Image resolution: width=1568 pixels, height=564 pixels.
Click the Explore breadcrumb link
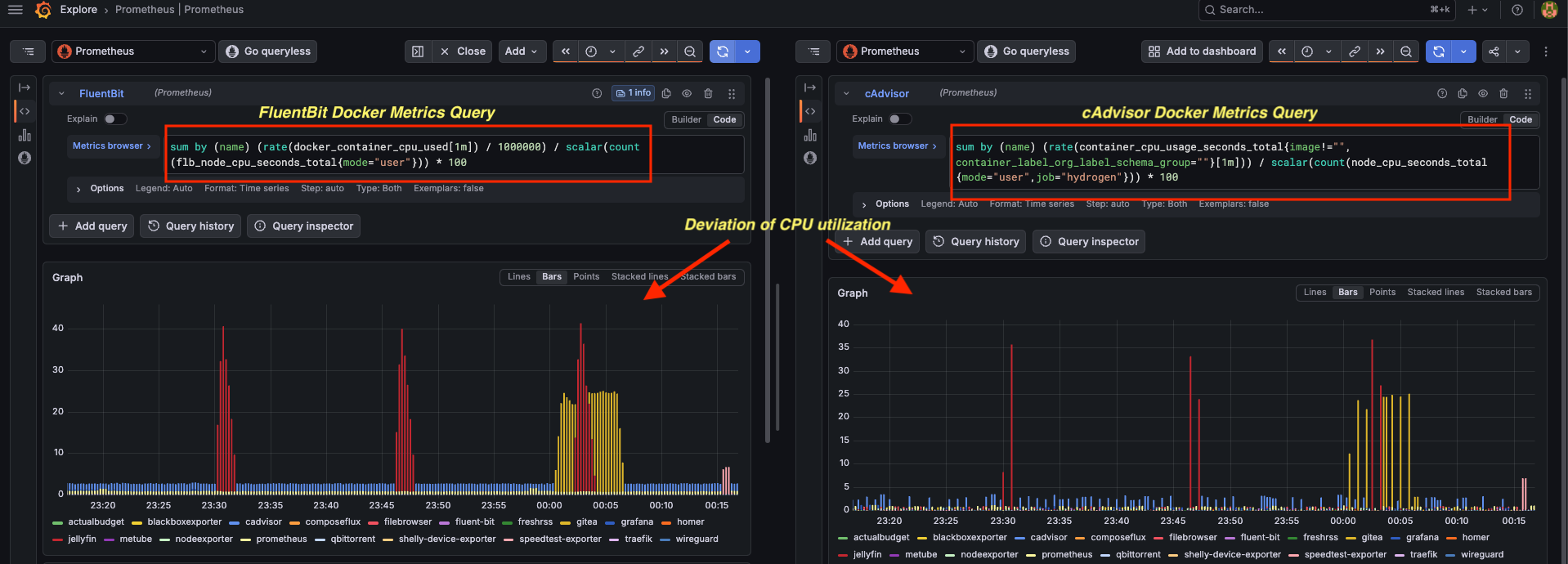(78, 10)
